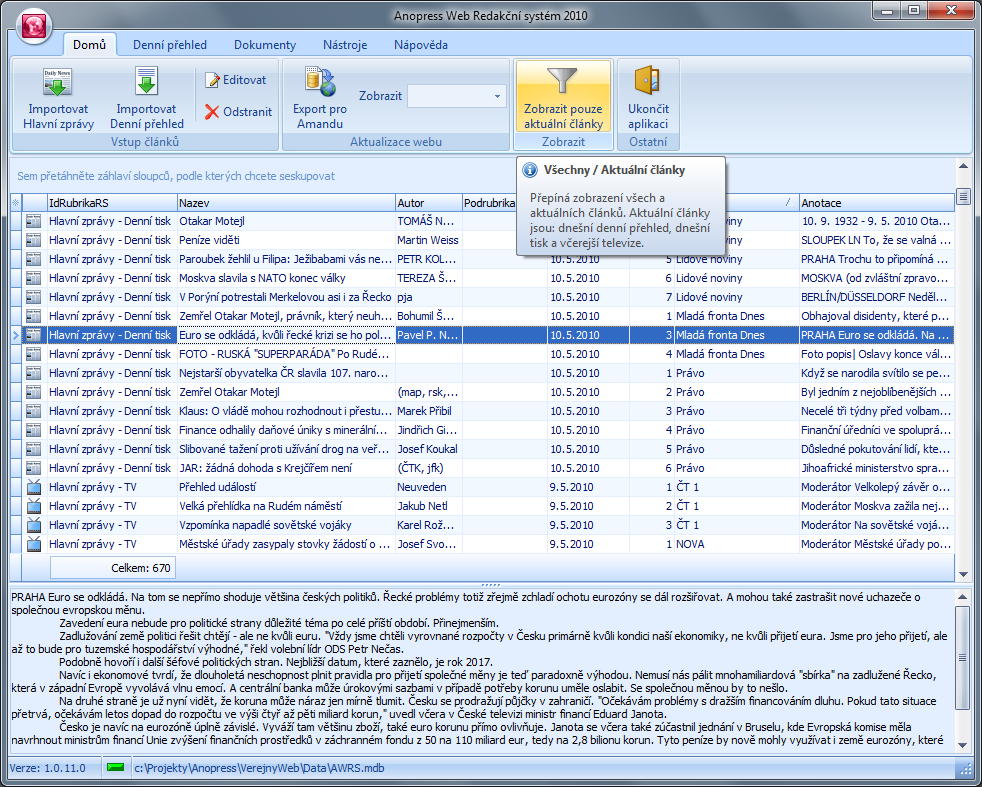Switch to the Denní přehled tab
Viewport: 982px width, 787px height.
pos(170,45)
